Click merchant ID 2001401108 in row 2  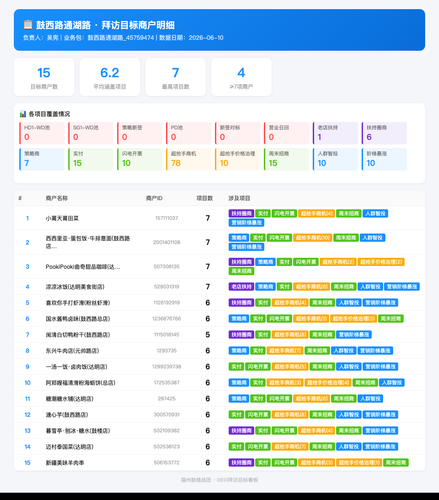pyautogui.click(x=167, y=242)
